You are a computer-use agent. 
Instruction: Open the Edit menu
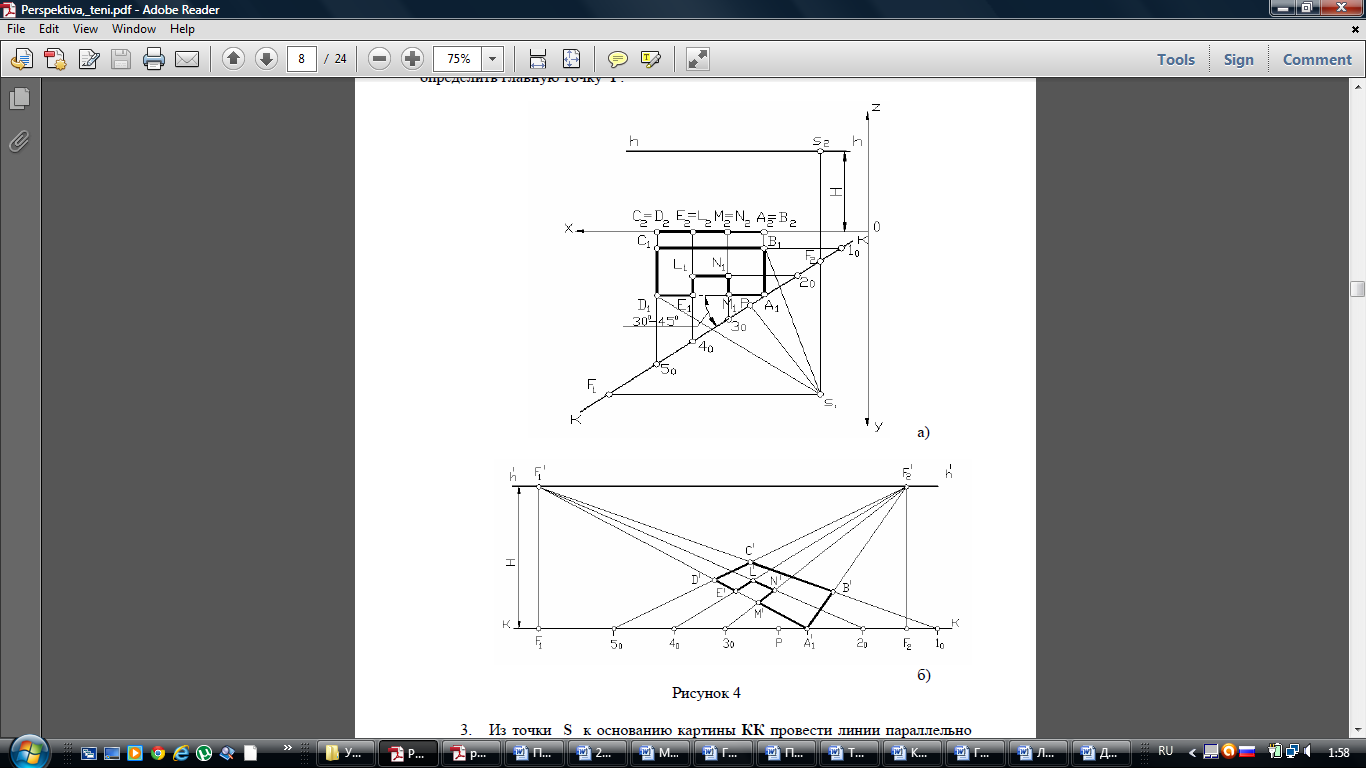tap(49, 29)
